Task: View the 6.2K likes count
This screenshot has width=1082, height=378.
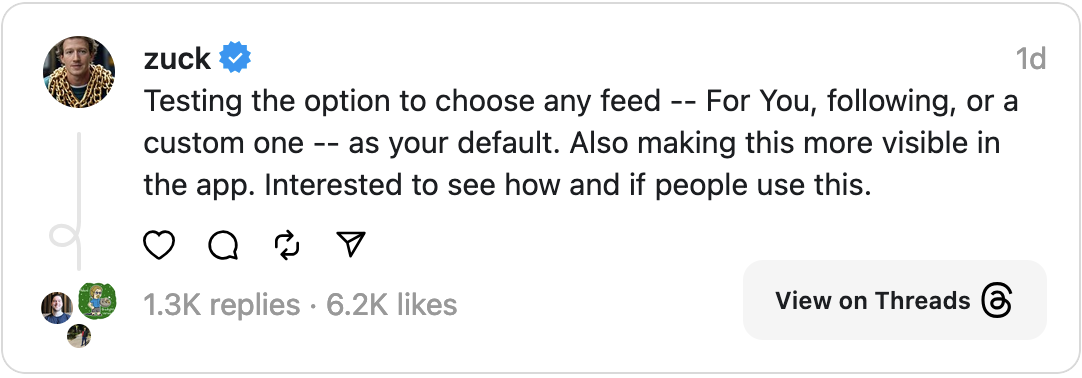Action: [x=391, y=304]
